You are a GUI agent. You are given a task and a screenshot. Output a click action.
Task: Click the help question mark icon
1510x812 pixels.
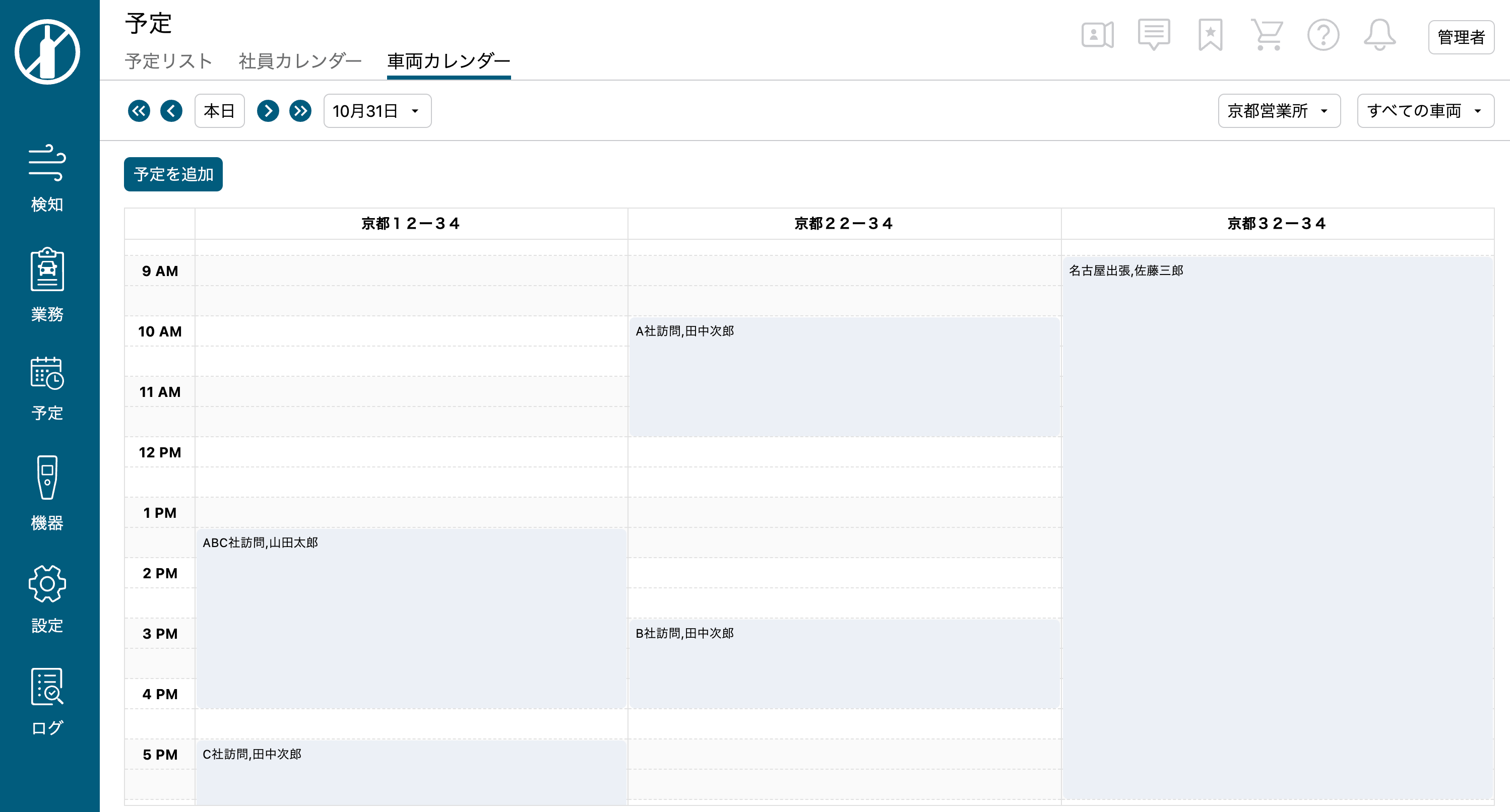(1323, 35)
